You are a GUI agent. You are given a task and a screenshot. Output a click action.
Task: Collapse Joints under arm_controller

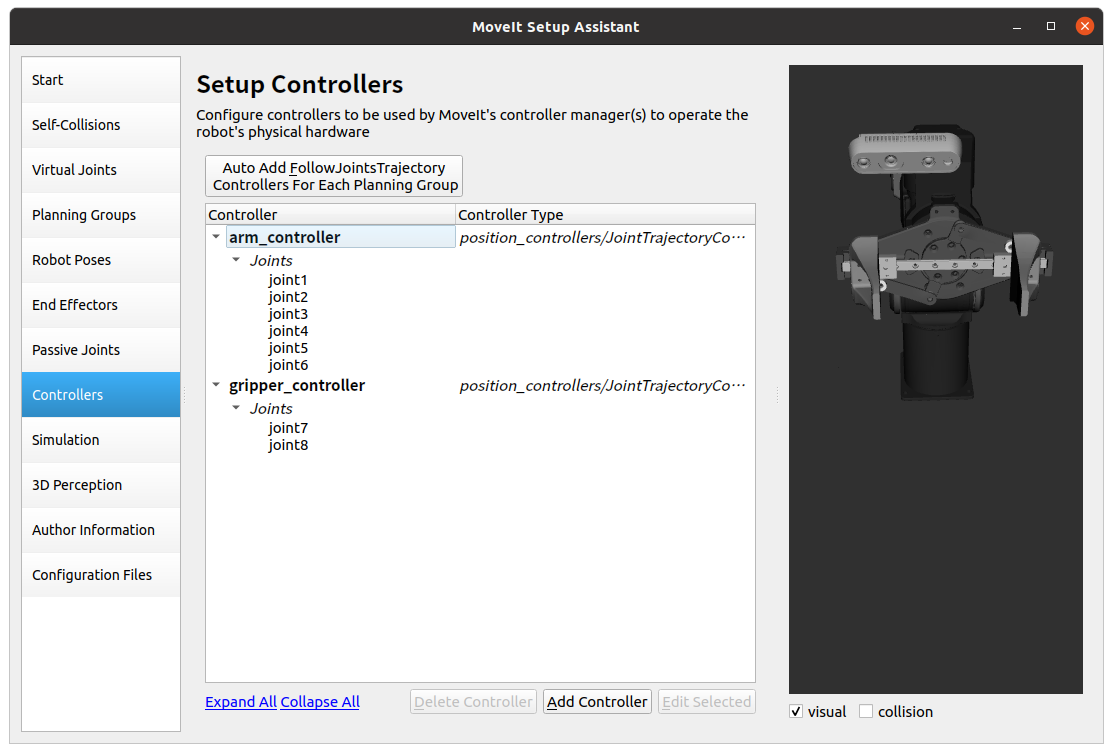tap(236, 260)
